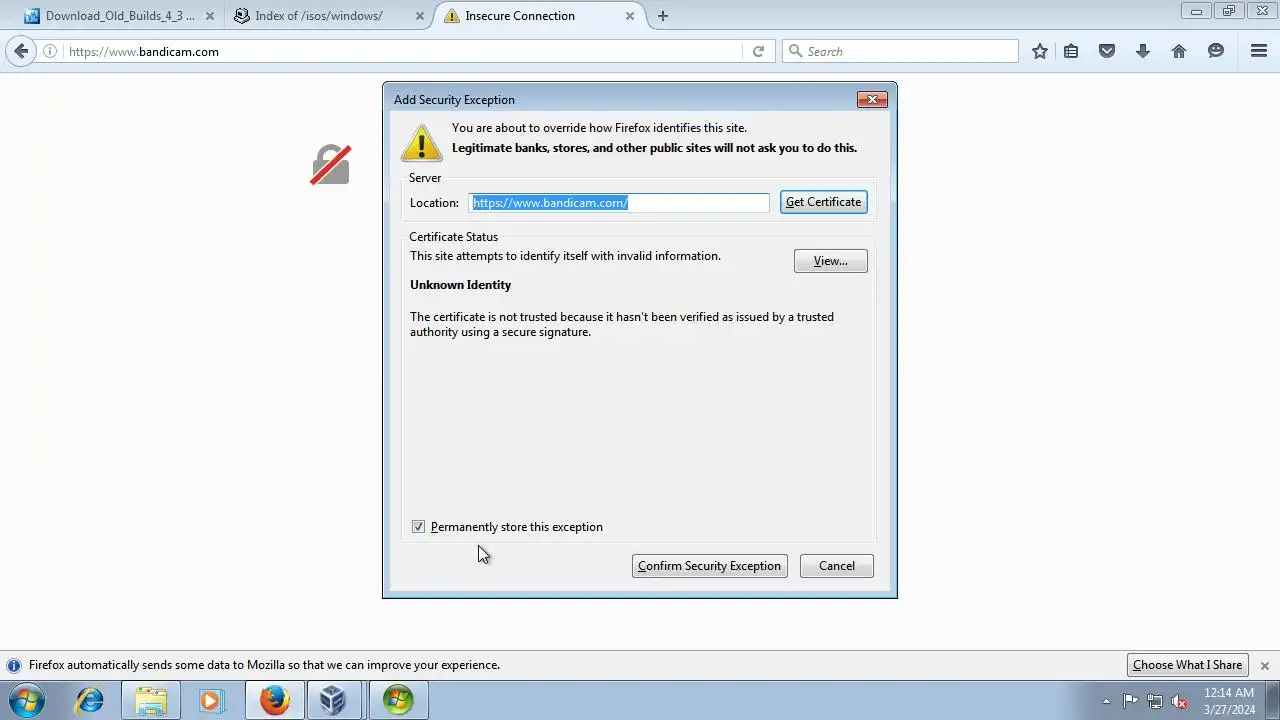Toggle Permanently store this exception checkbox
This screenshot has height=720, width=1280.
pos(418,527)
